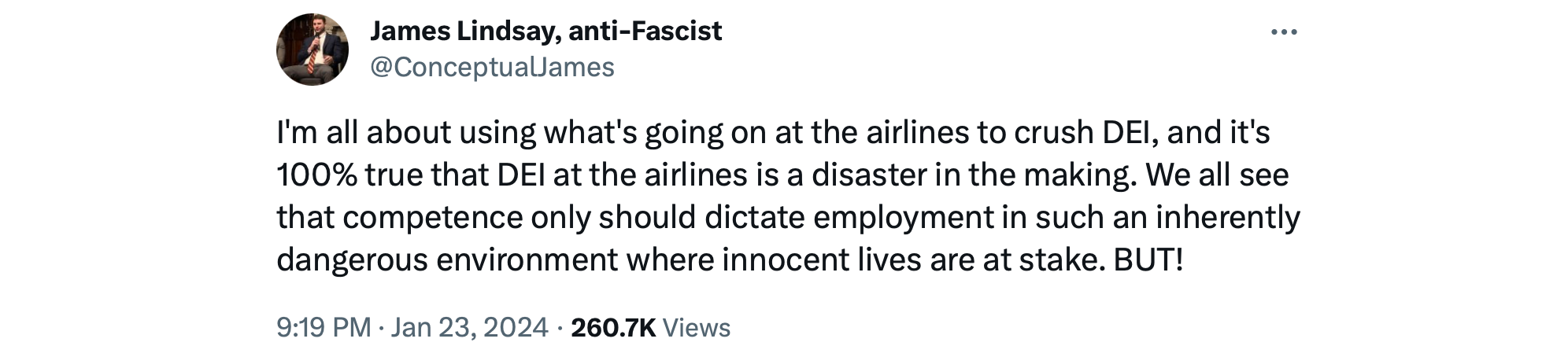Click the phrase "inherently" ending the third line

(1227, 217)
